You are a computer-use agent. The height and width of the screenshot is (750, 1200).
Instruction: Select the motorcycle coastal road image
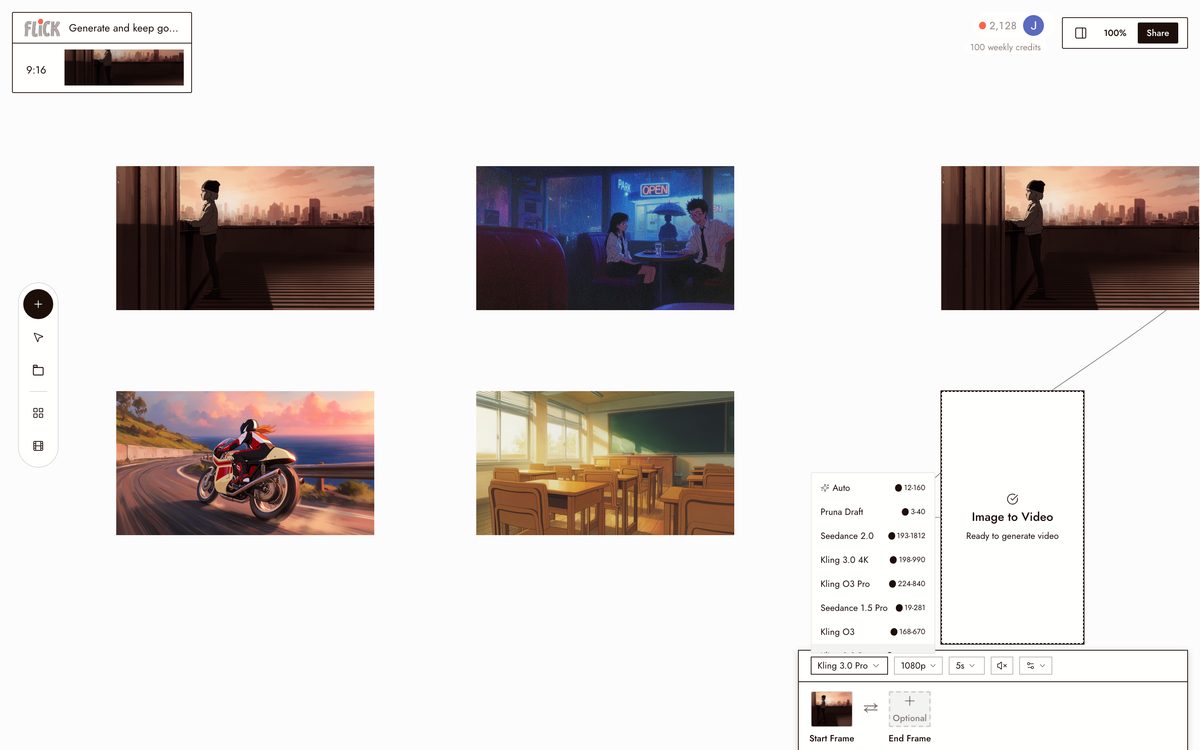pos(245,463)
